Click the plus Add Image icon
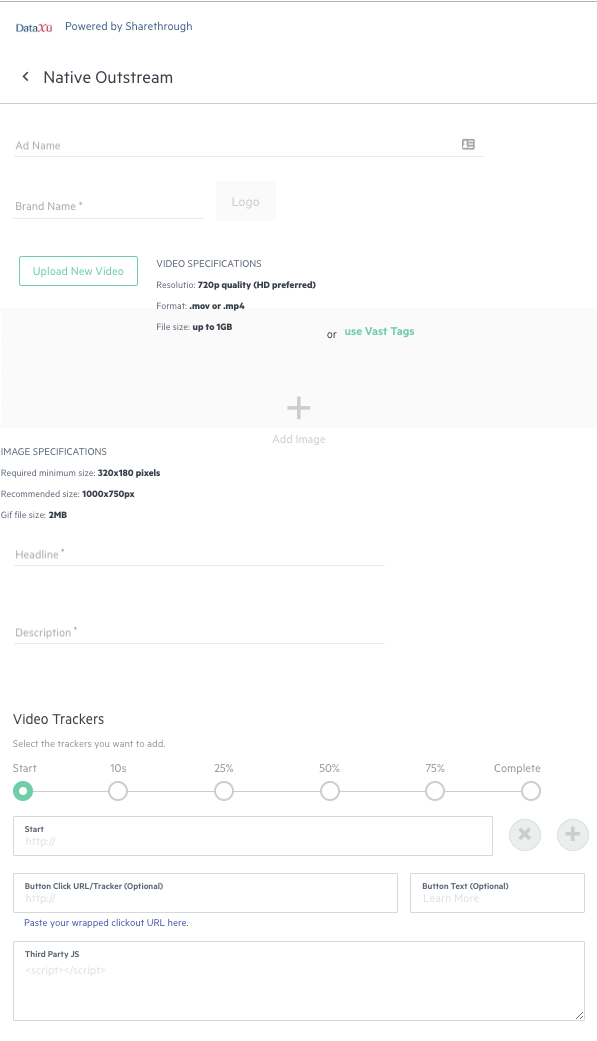 tap(299, 408)
